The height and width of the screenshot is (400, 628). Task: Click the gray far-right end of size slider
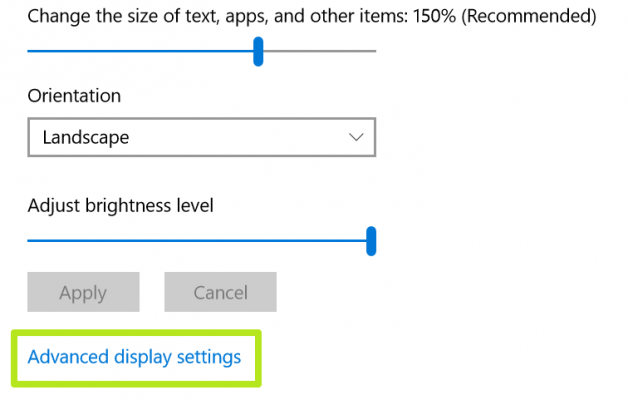coord(372,51)
